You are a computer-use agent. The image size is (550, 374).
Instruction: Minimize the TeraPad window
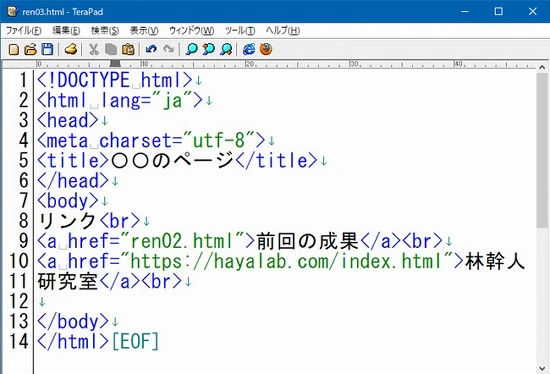tap(465, 11)
